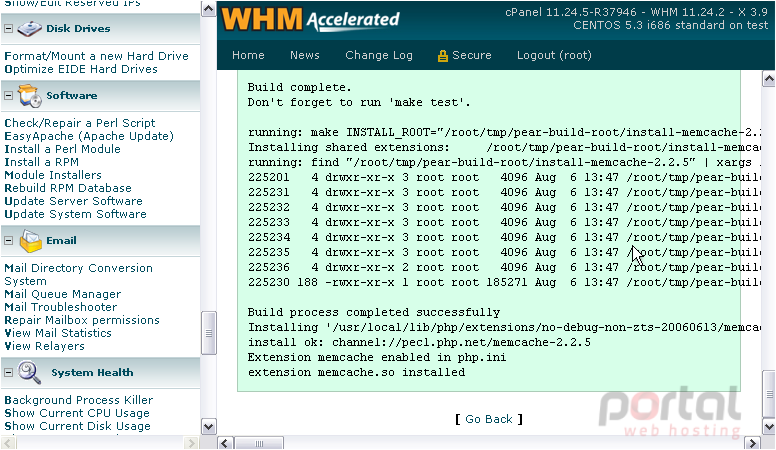This screenshot has height=450, width=776.
Task: Click the Software section heading
Action: 72,96
